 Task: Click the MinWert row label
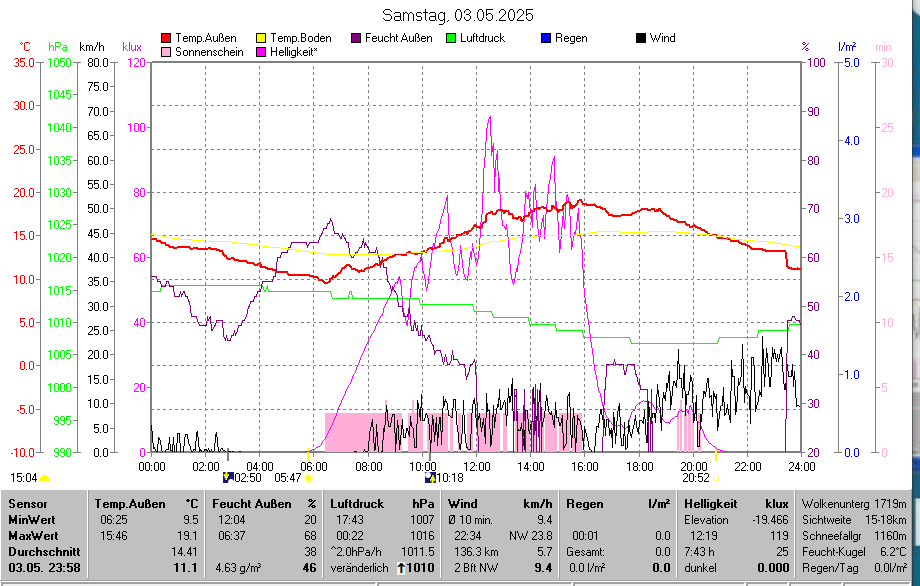click(x=32, y=520)
